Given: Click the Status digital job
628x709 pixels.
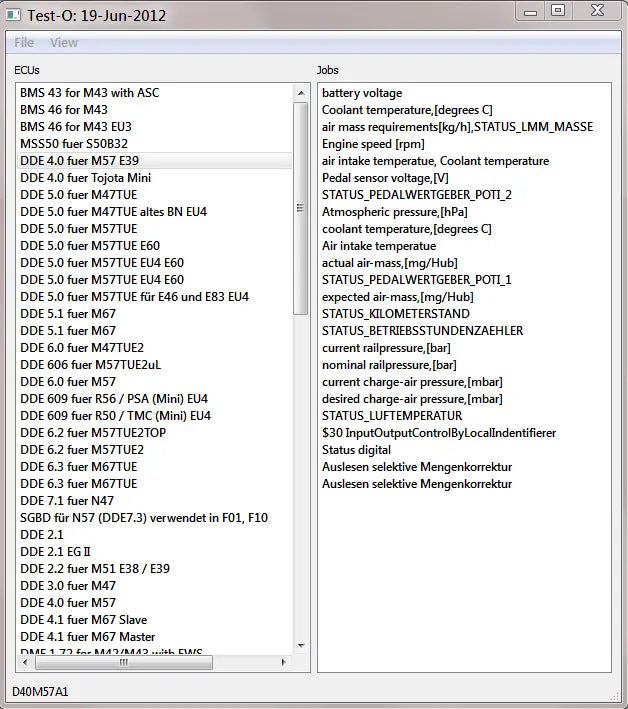Looking at the screenshot, I should tap(357, 450).
